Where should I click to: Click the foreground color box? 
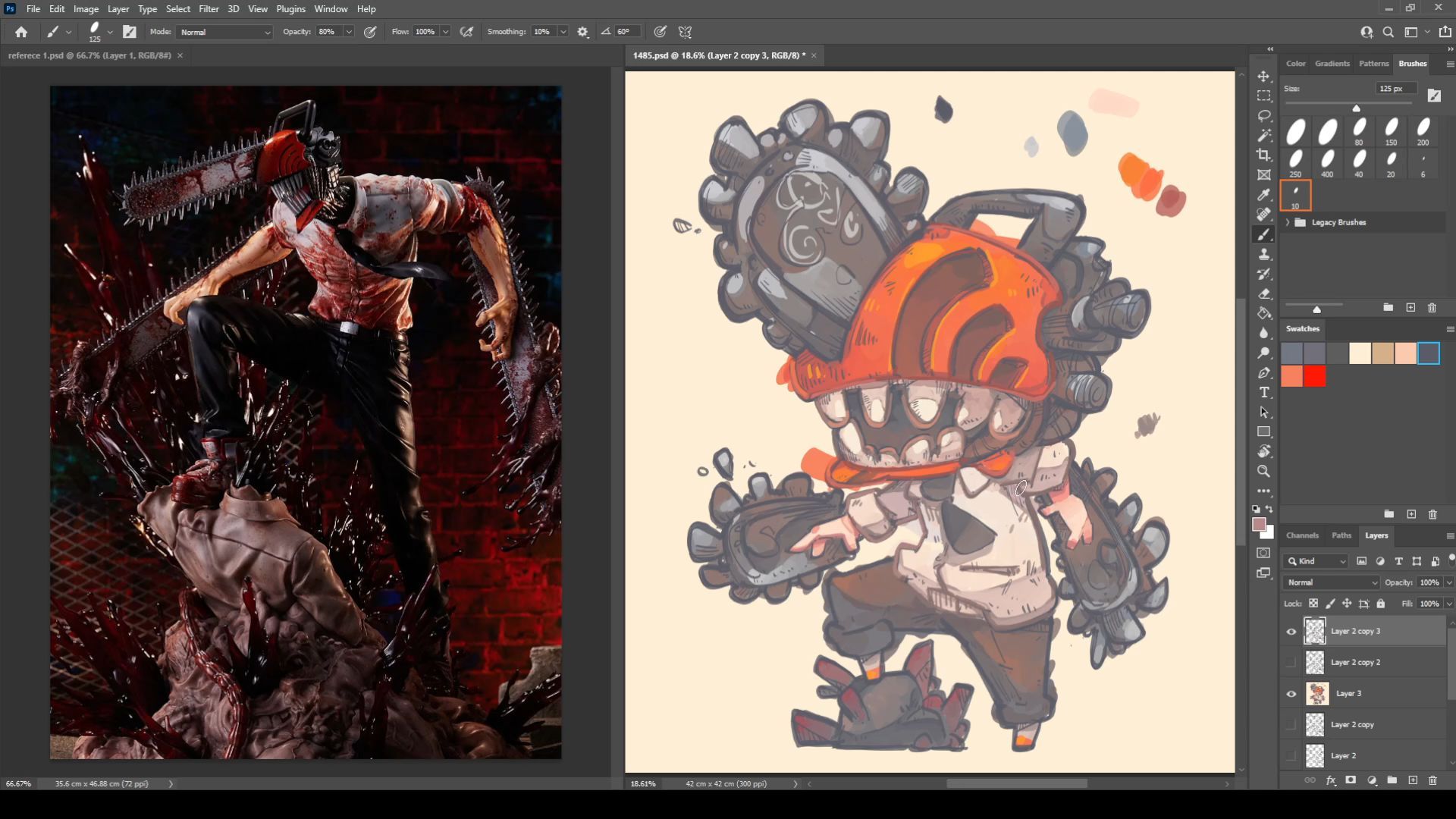1259,525
